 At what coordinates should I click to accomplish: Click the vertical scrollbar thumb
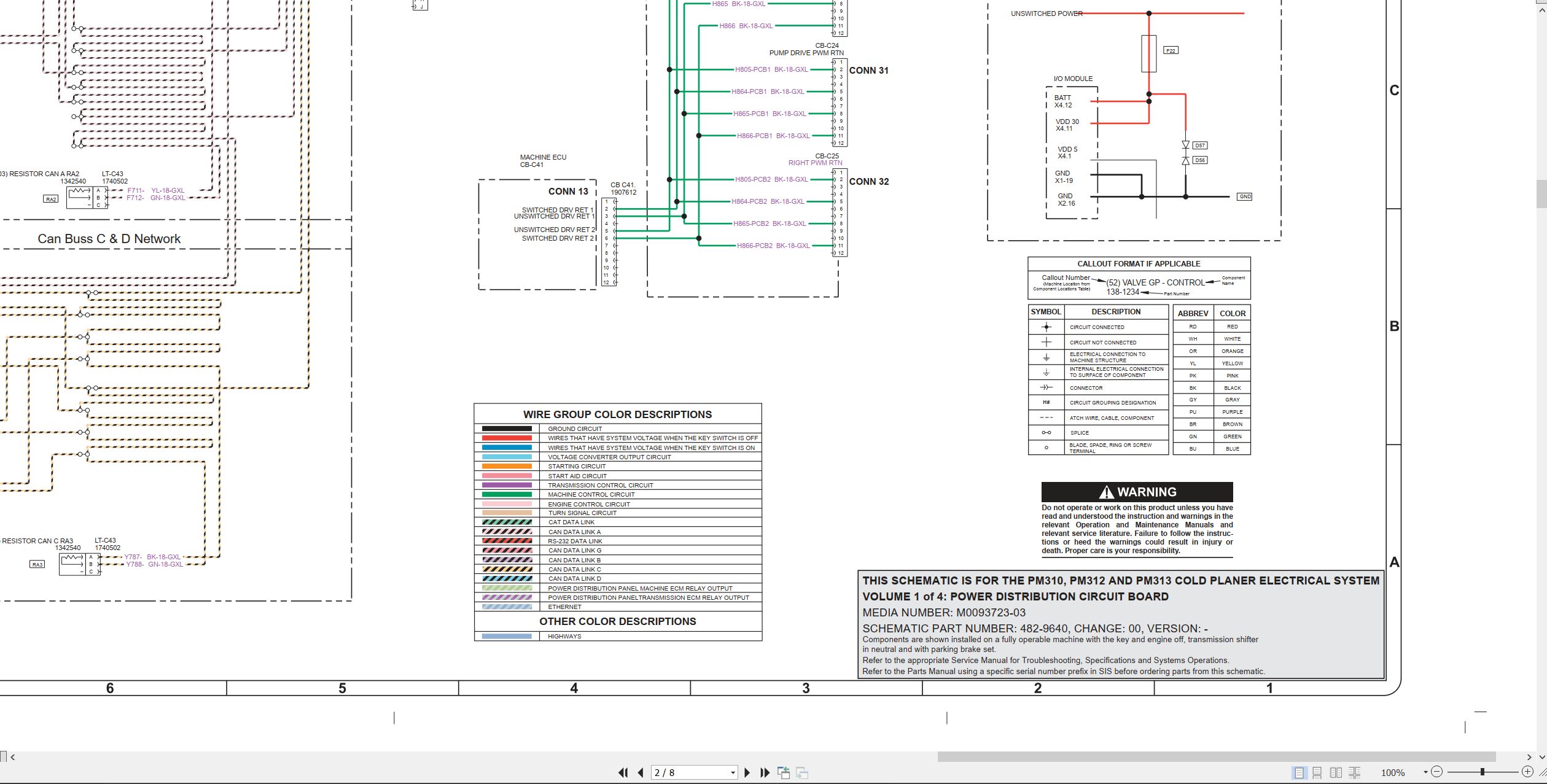[x=1541, y=194]
